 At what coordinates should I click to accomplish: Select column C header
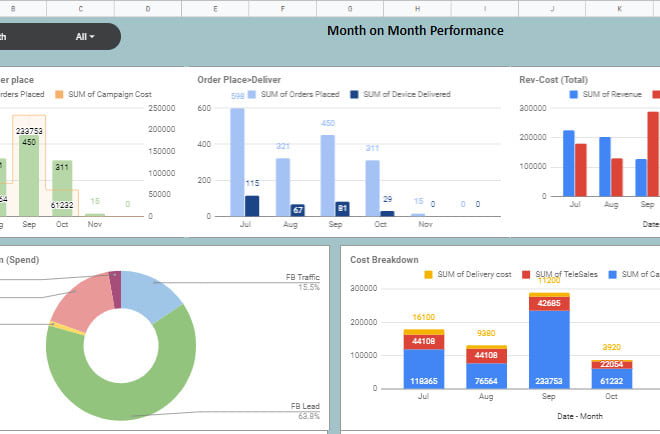(80, 8)
